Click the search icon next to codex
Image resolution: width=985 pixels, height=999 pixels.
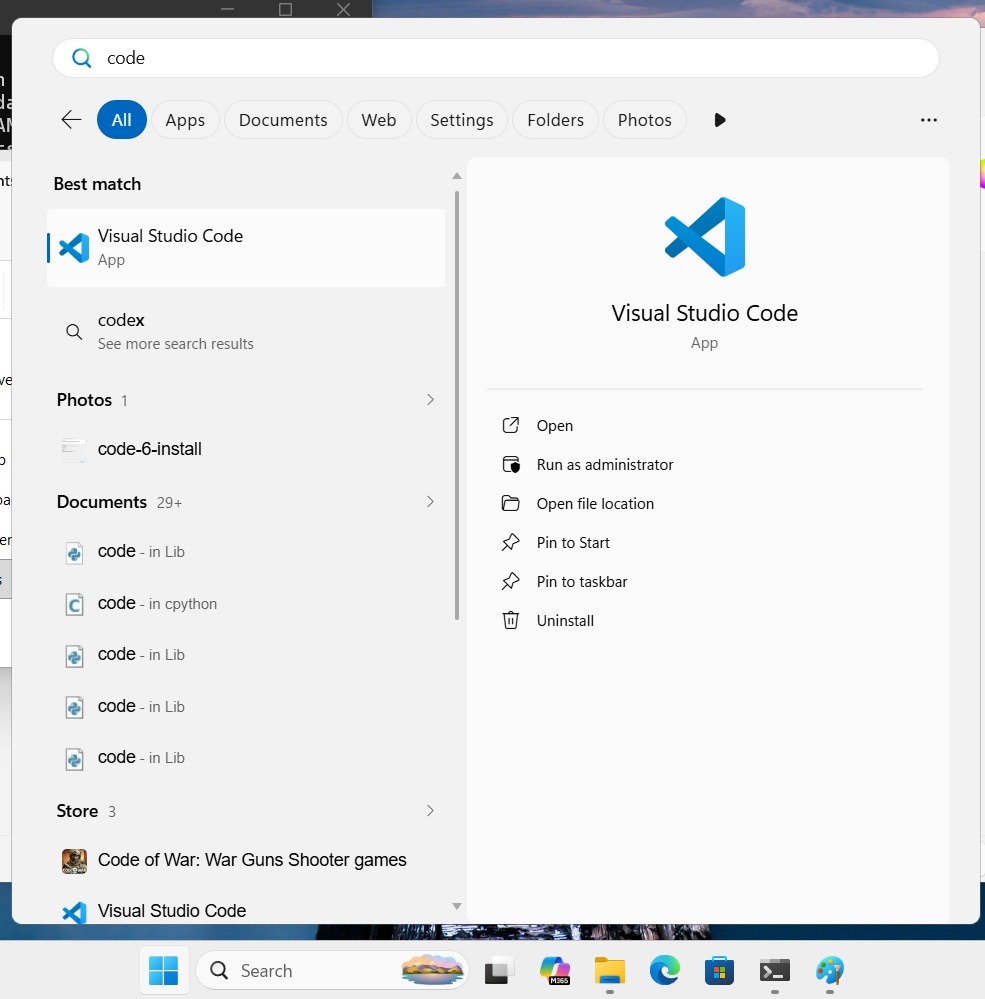coord(75,331)
